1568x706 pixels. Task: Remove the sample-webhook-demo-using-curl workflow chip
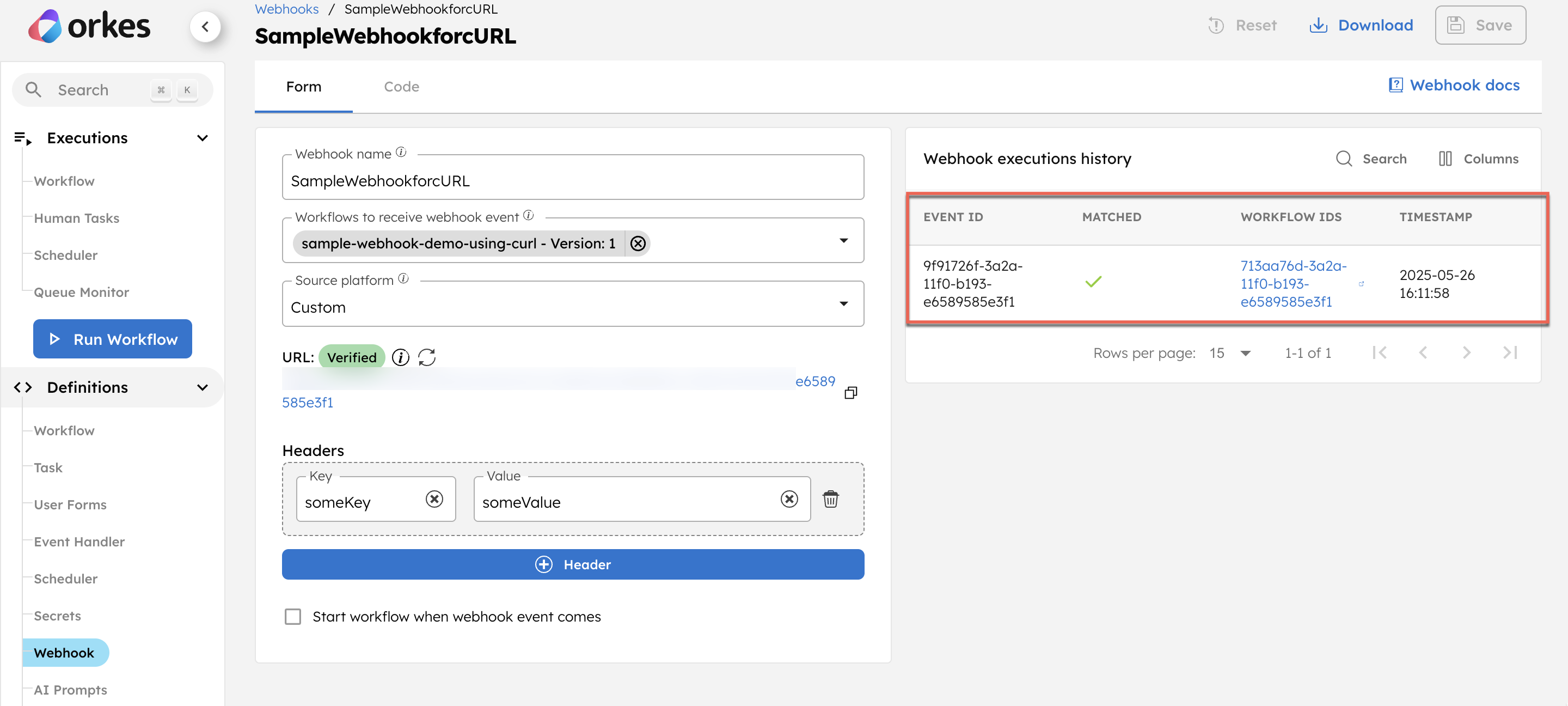click(638, 244)
